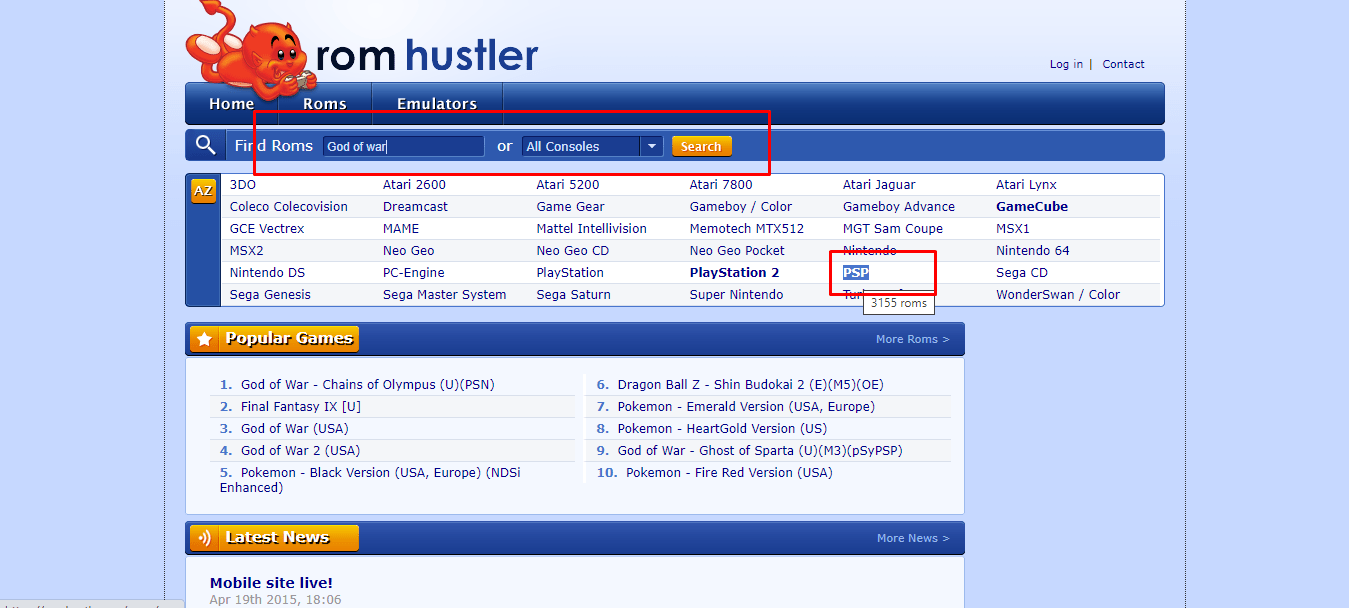
Task: Choose MSX1 console
Action: (1013, 229)
